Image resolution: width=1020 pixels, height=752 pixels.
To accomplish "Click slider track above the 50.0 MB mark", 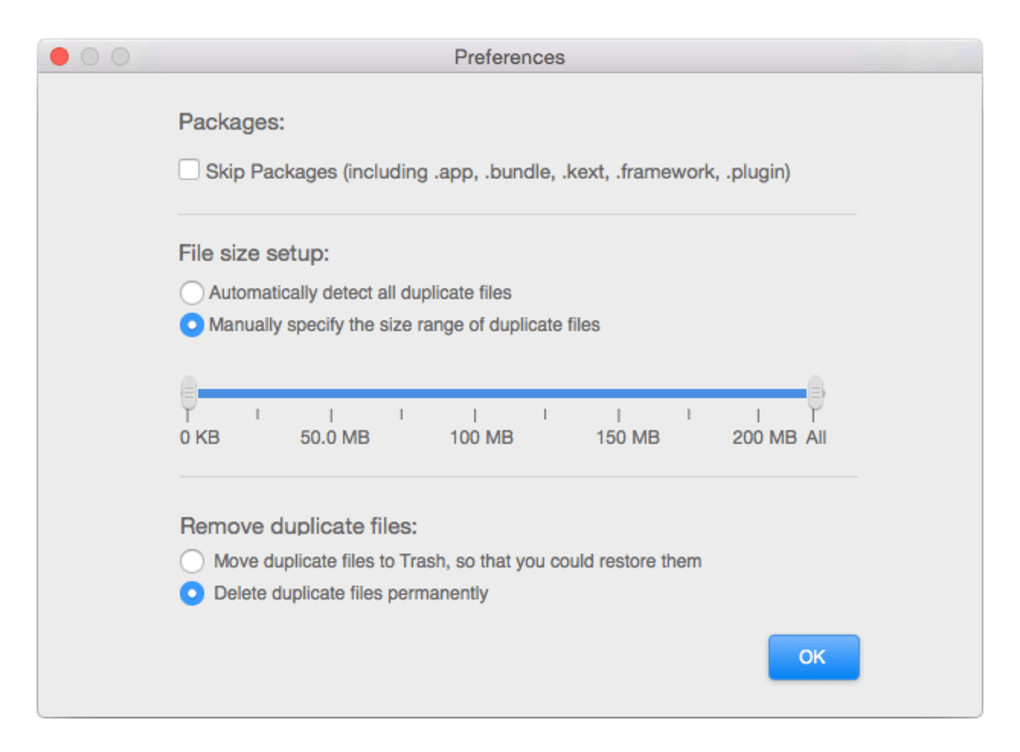I will [x=331, y=394].
